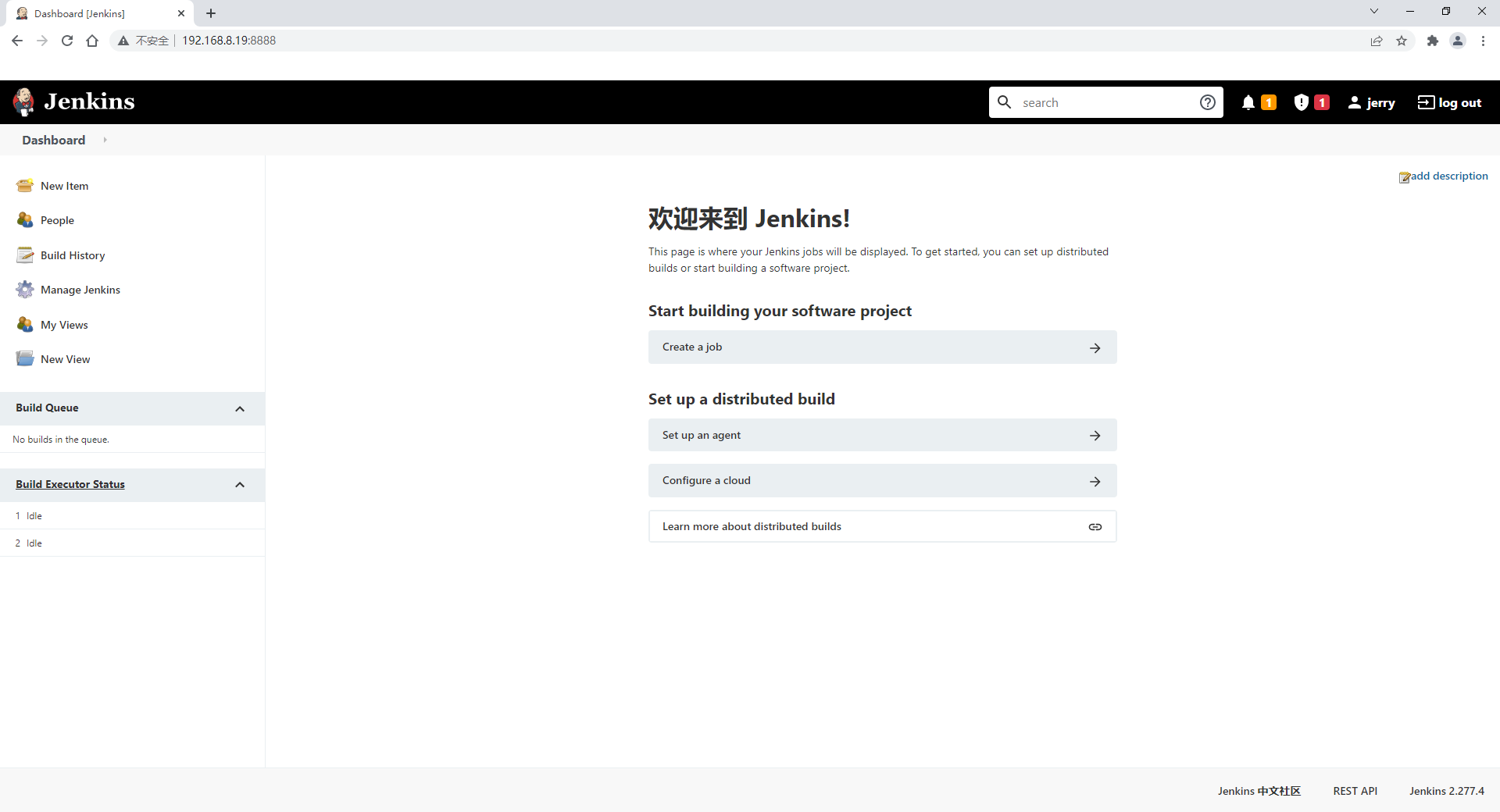The height and width of the screenshot is (812, 1500).
Task: Collapse the Build Executor Status panel
Action: pos(240,485)
